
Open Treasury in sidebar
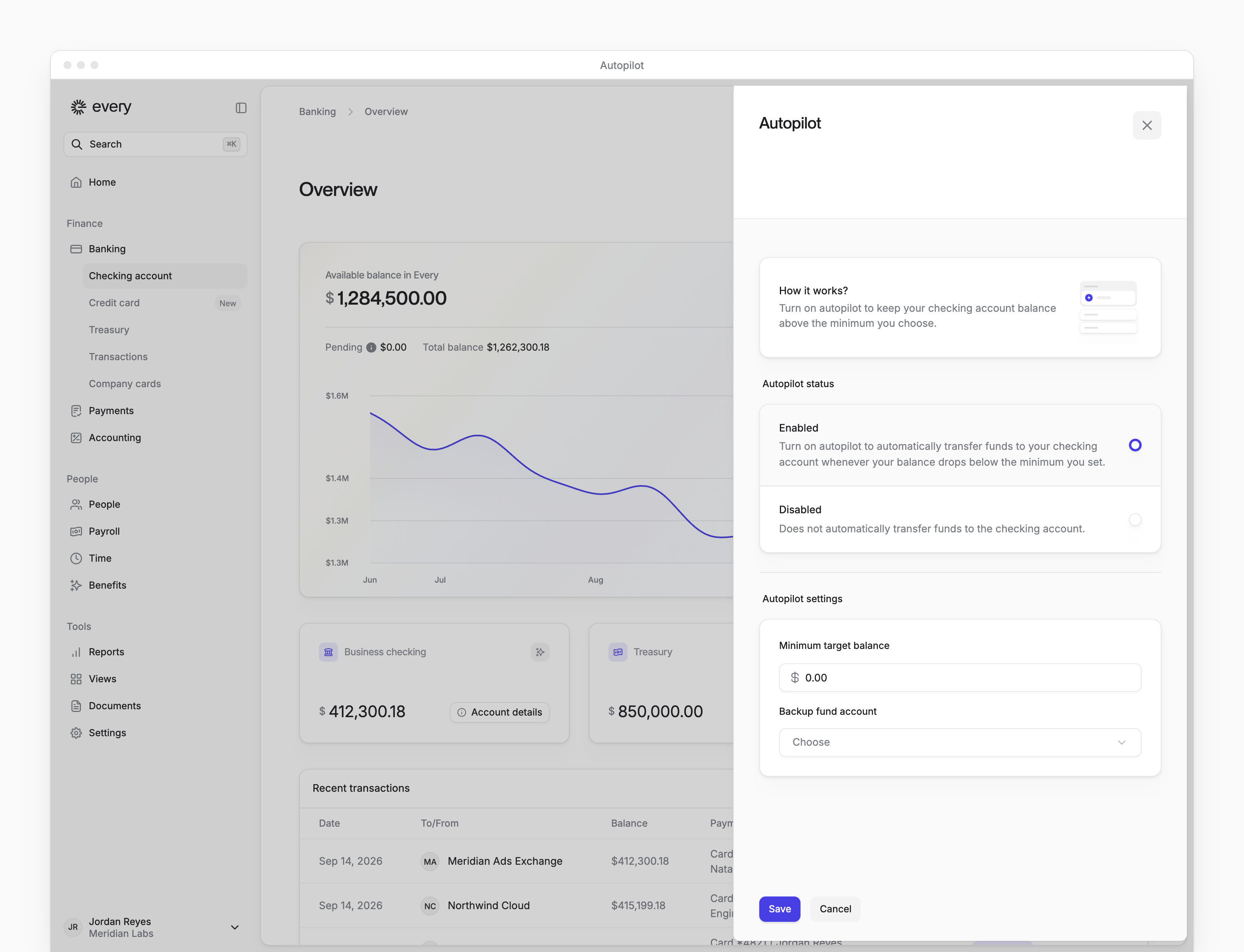click(x=164, y=330)
